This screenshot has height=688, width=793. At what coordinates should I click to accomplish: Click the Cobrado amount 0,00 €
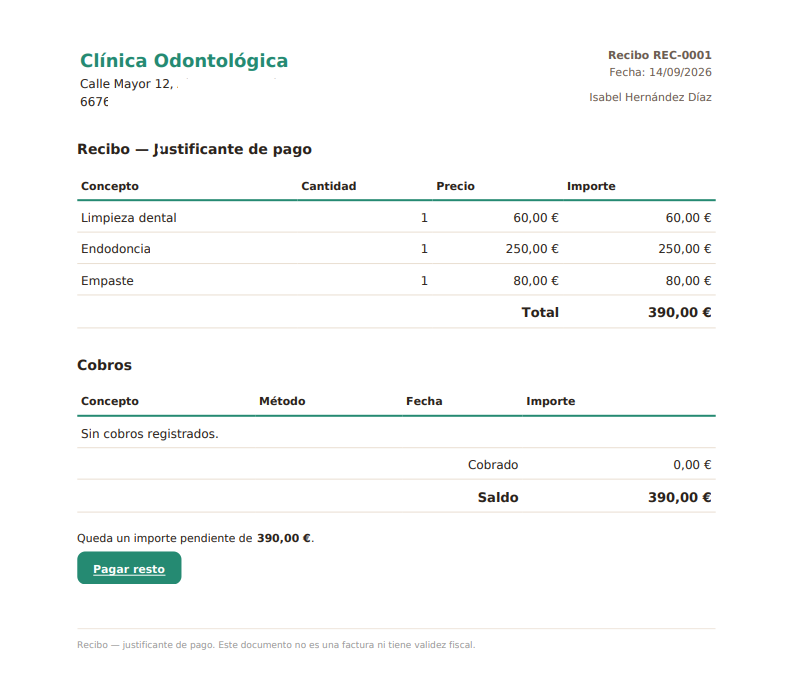[692, 465]
